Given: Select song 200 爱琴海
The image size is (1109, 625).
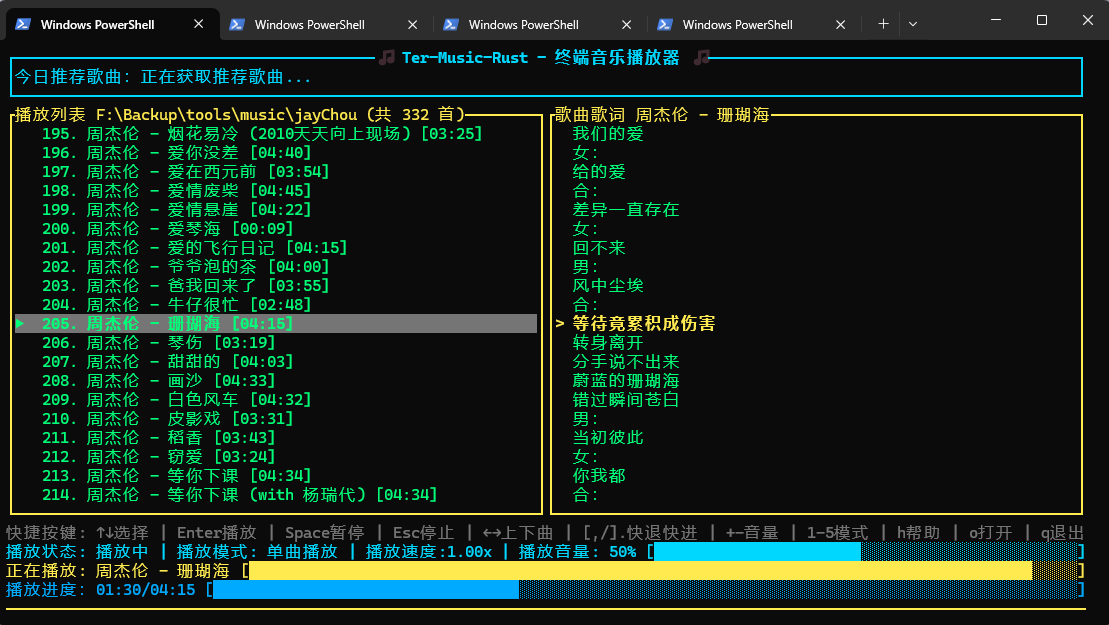Looking at the screenshot, I should point(168,229).
